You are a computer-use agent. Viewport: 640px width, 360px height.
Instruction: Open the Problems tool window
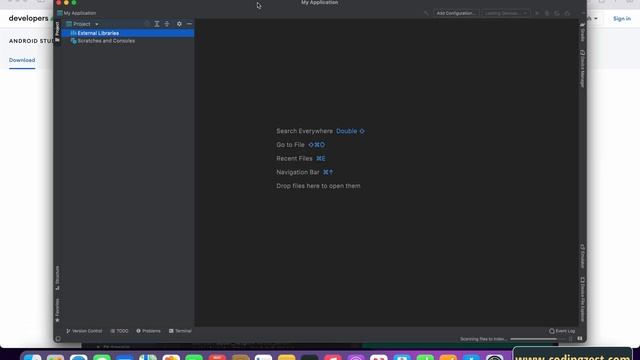pyautogui.click(x=149, y=331)
